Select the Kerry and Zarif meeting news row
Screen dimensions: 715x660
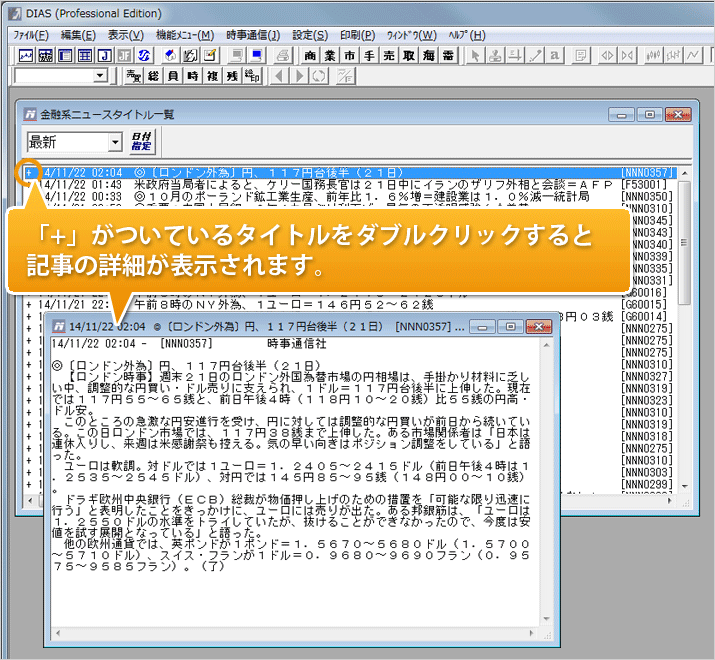330,185
